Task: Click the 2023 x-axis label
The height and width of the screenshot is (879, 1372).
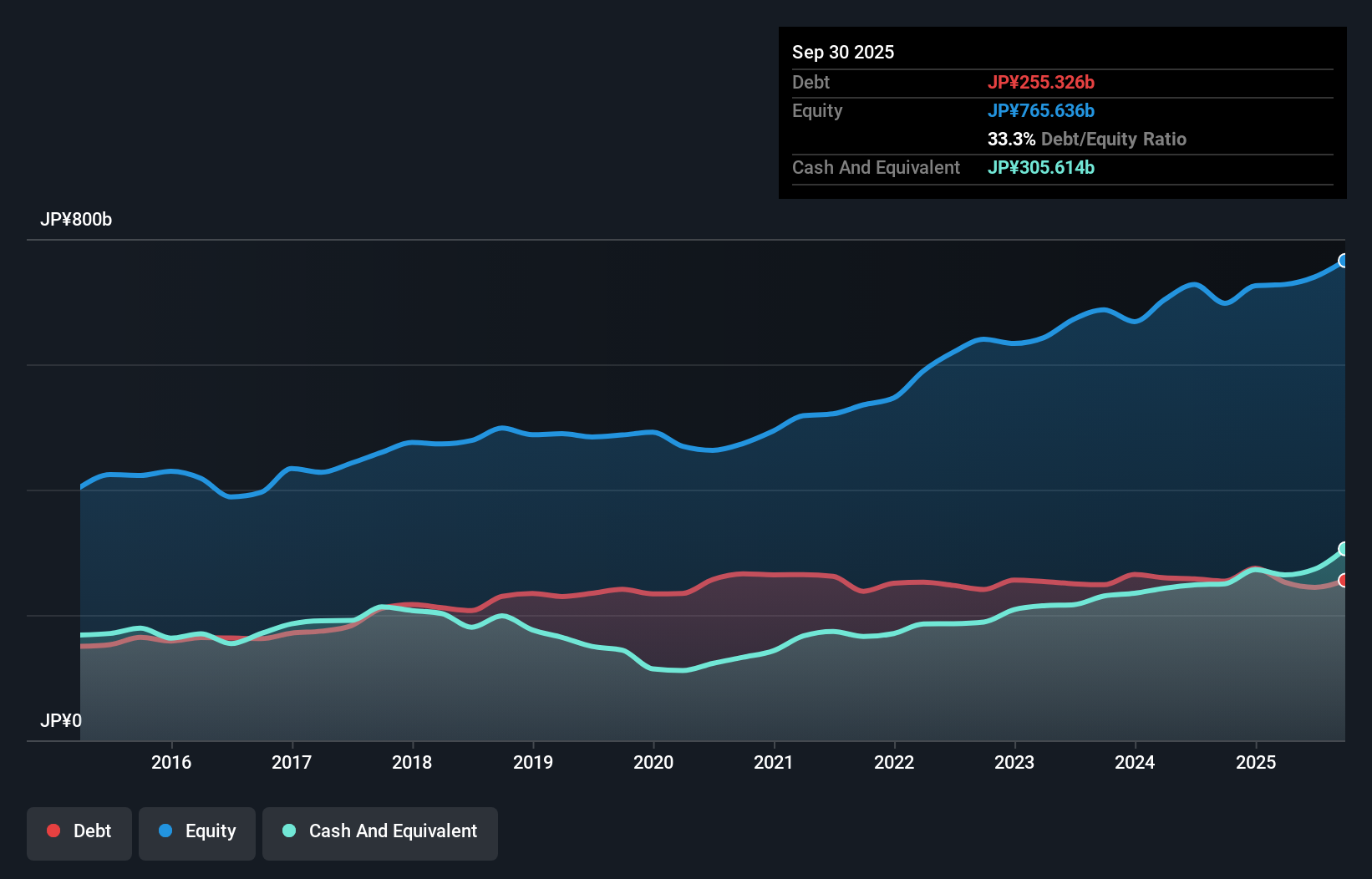Action: (x=1014, y=762)
